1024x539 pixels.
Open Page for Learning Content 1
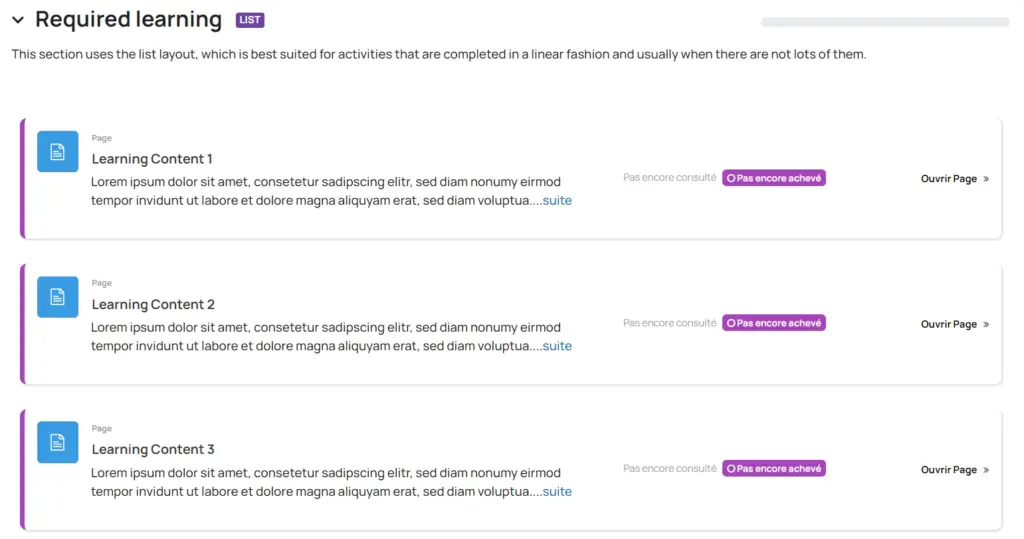954,179
